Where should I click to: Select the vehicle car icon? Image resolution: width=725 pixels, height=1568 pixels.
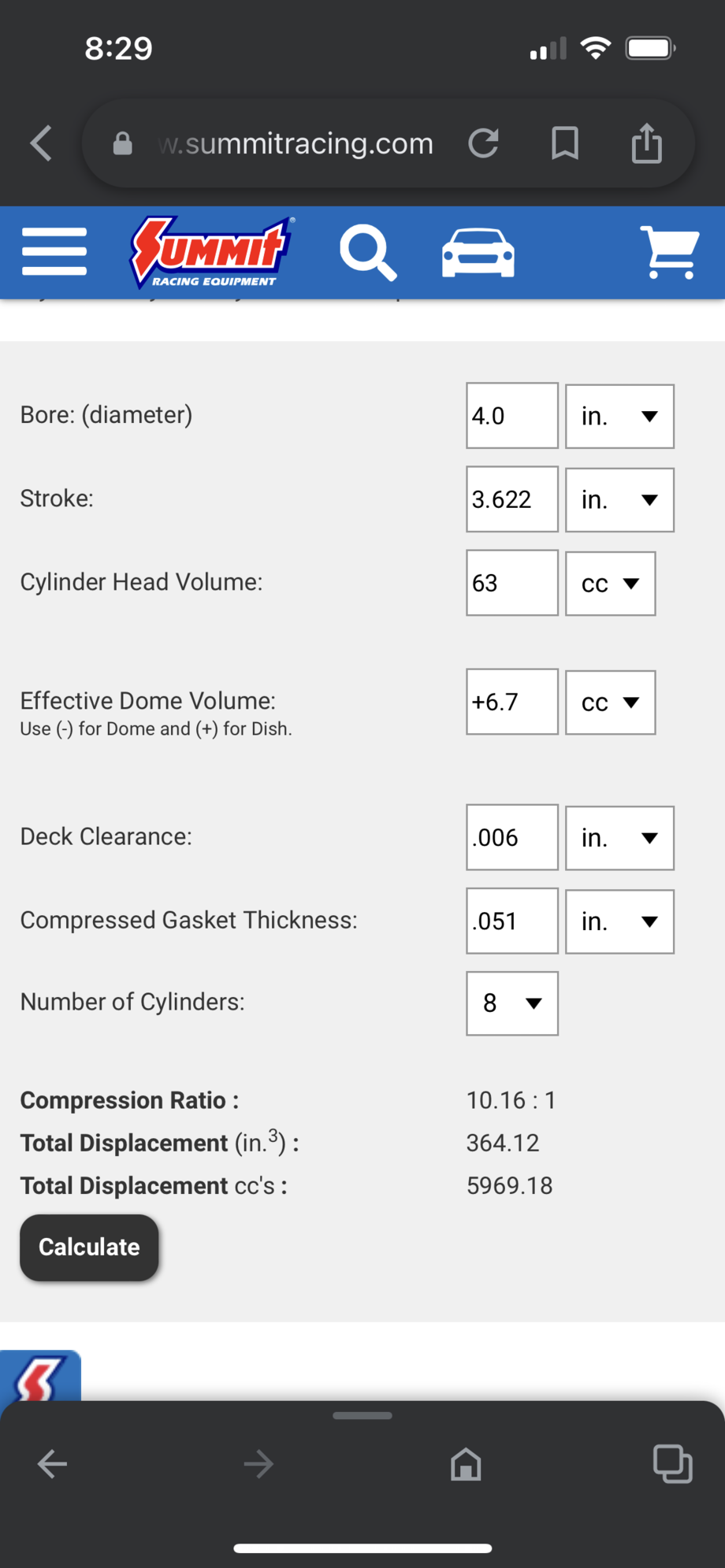point(478,253)
